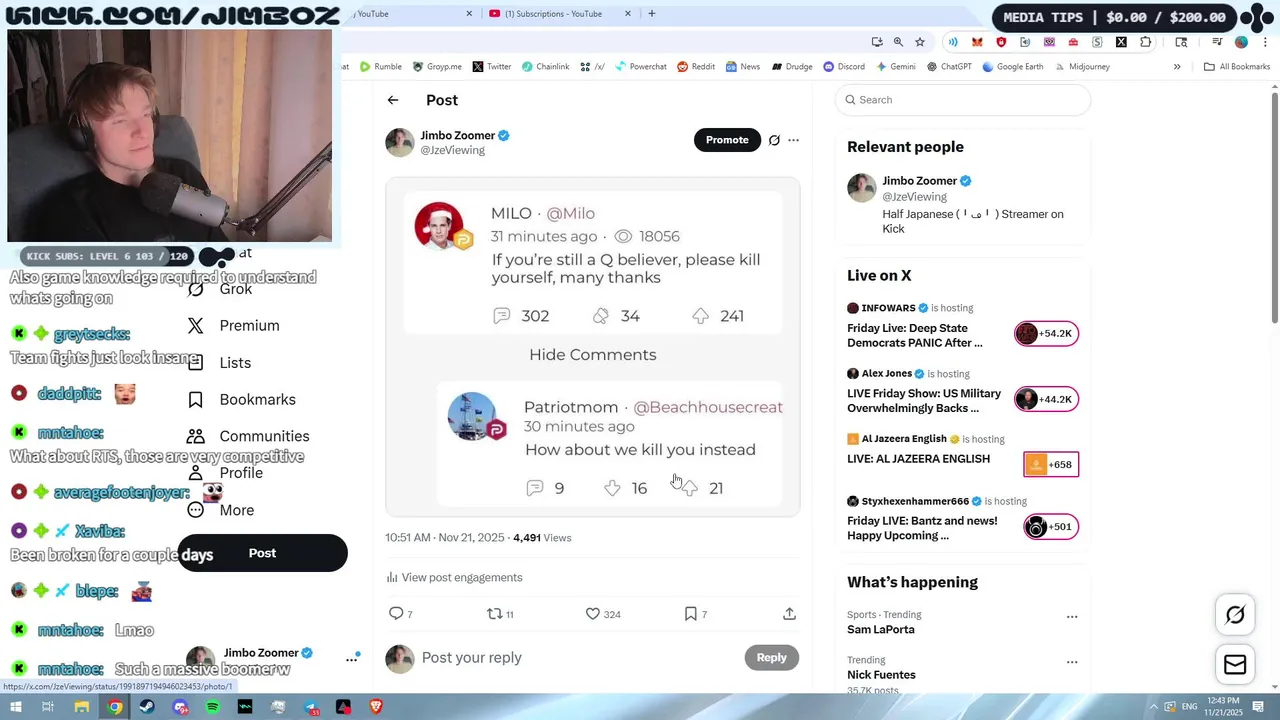Image resolution: width=1280 pixels, height=720 pixels.
Task: Click the back arrow next to Post
Action: click(393, 100)
